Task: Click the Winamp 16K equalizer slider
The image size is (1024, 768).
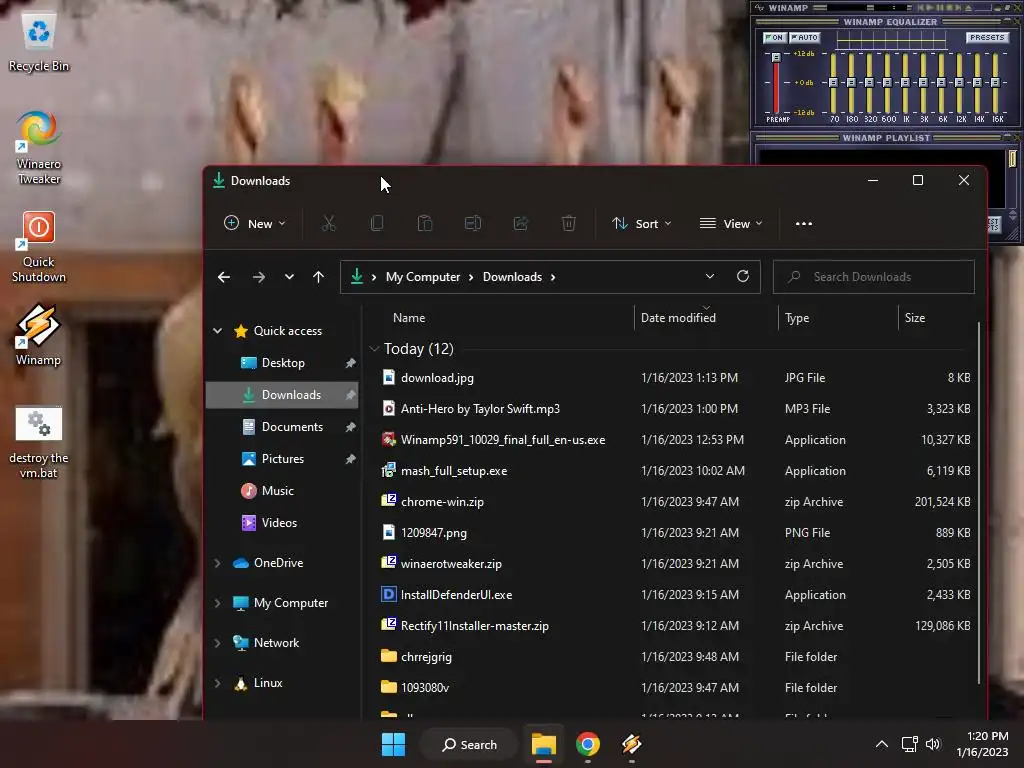Action: point(995,83)
